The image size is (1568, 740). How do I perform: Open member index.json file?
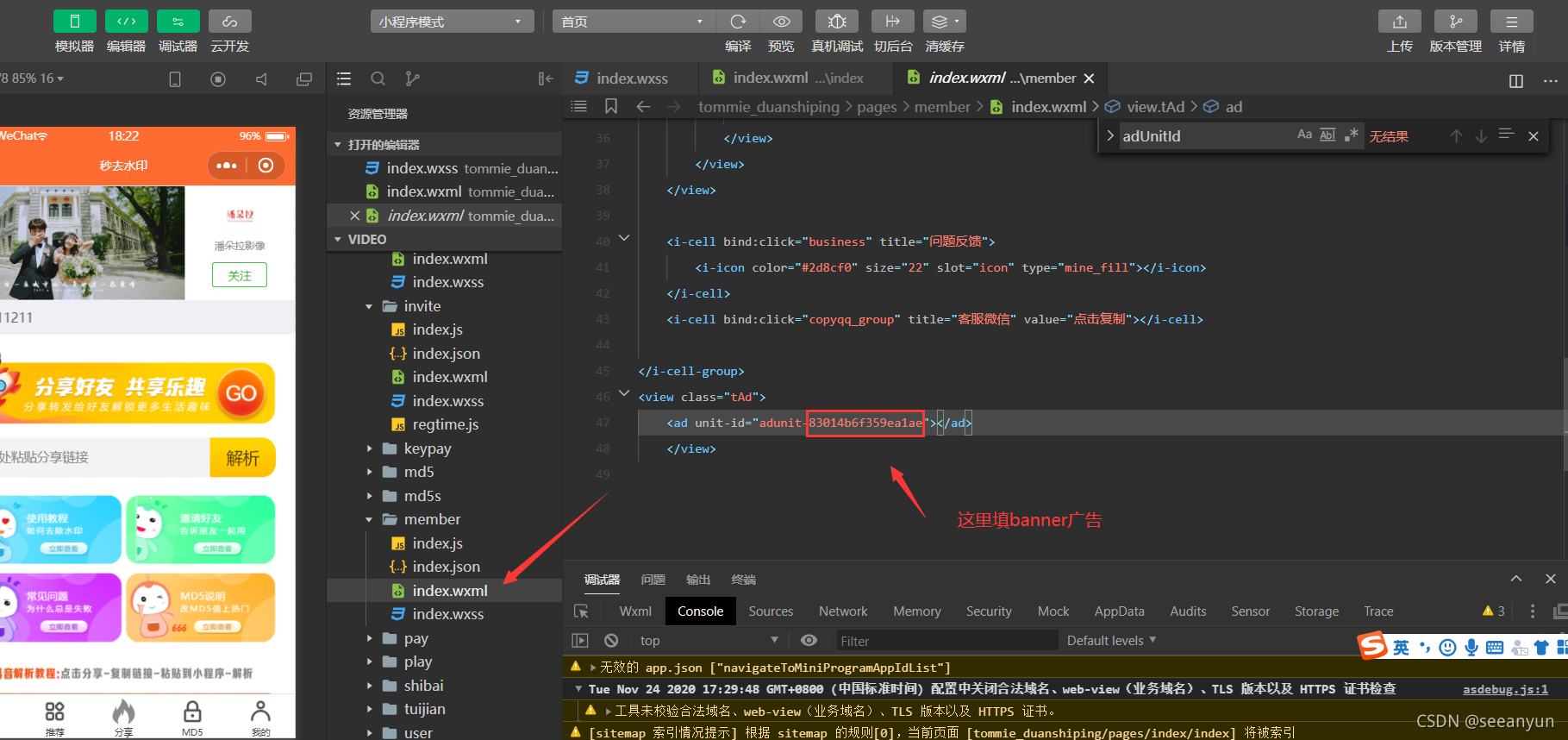click(x=445, y=567)
